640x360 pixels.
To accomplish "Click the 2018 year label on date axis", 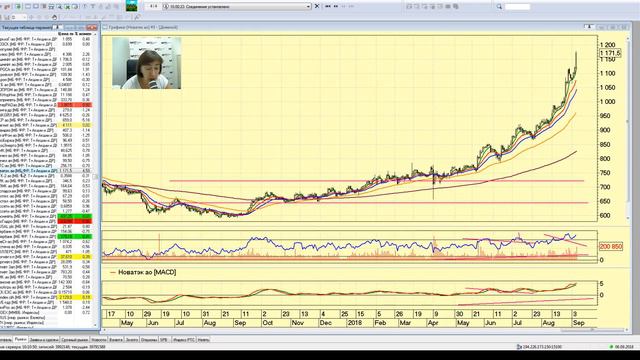I will tap(354, 323).
